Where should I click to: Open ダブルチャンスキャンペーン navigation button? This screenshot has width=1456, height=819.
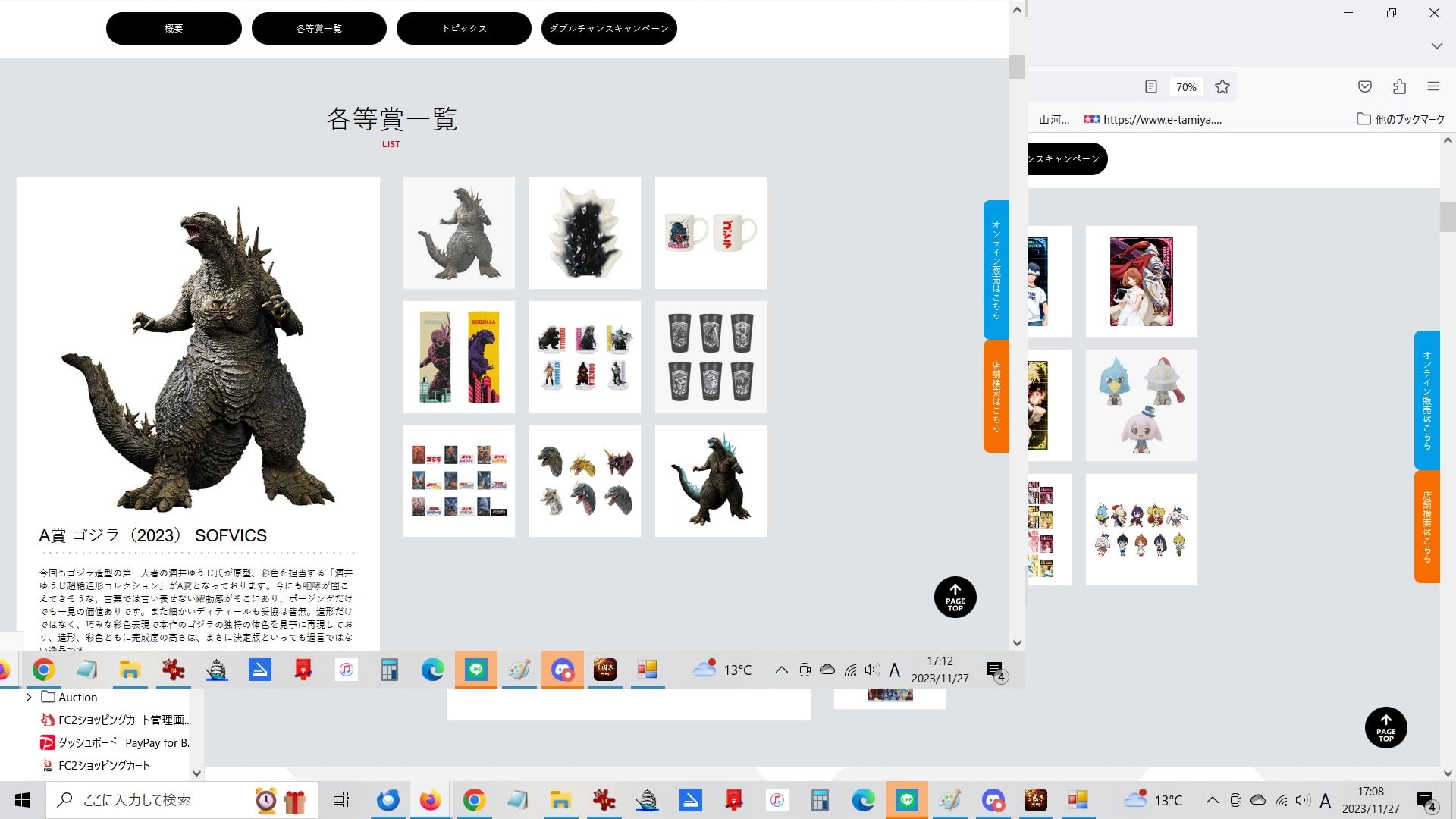[x=609, y=28]
